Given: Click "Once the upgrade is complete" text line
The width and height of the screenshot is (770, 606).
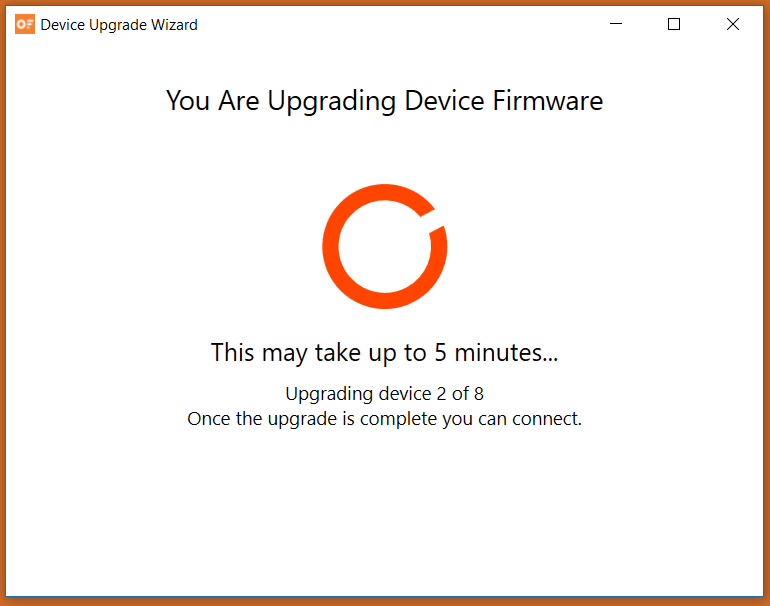Looking at the screenshot, I should point(385,419).
